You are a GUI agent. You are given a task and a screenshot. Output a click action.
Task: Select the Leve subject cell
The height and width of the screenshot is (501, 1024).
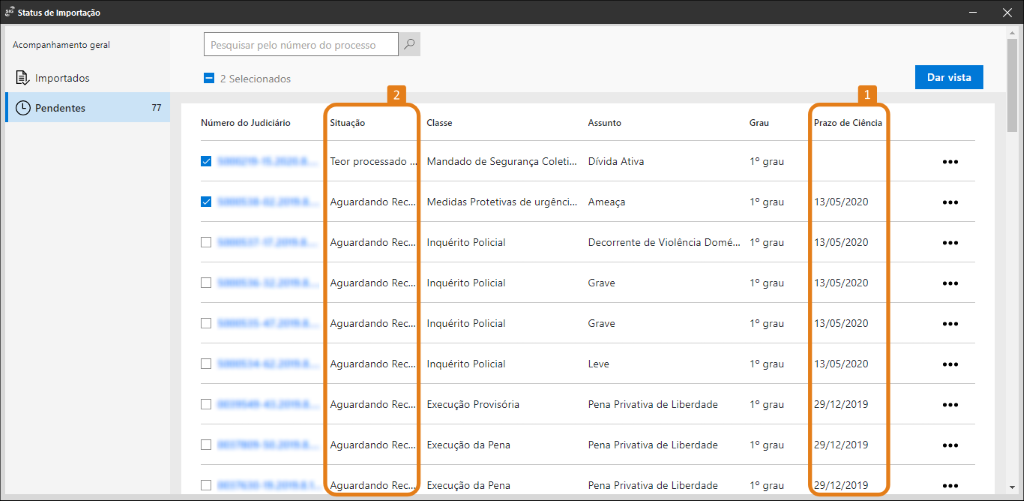[x=598, y=364]
